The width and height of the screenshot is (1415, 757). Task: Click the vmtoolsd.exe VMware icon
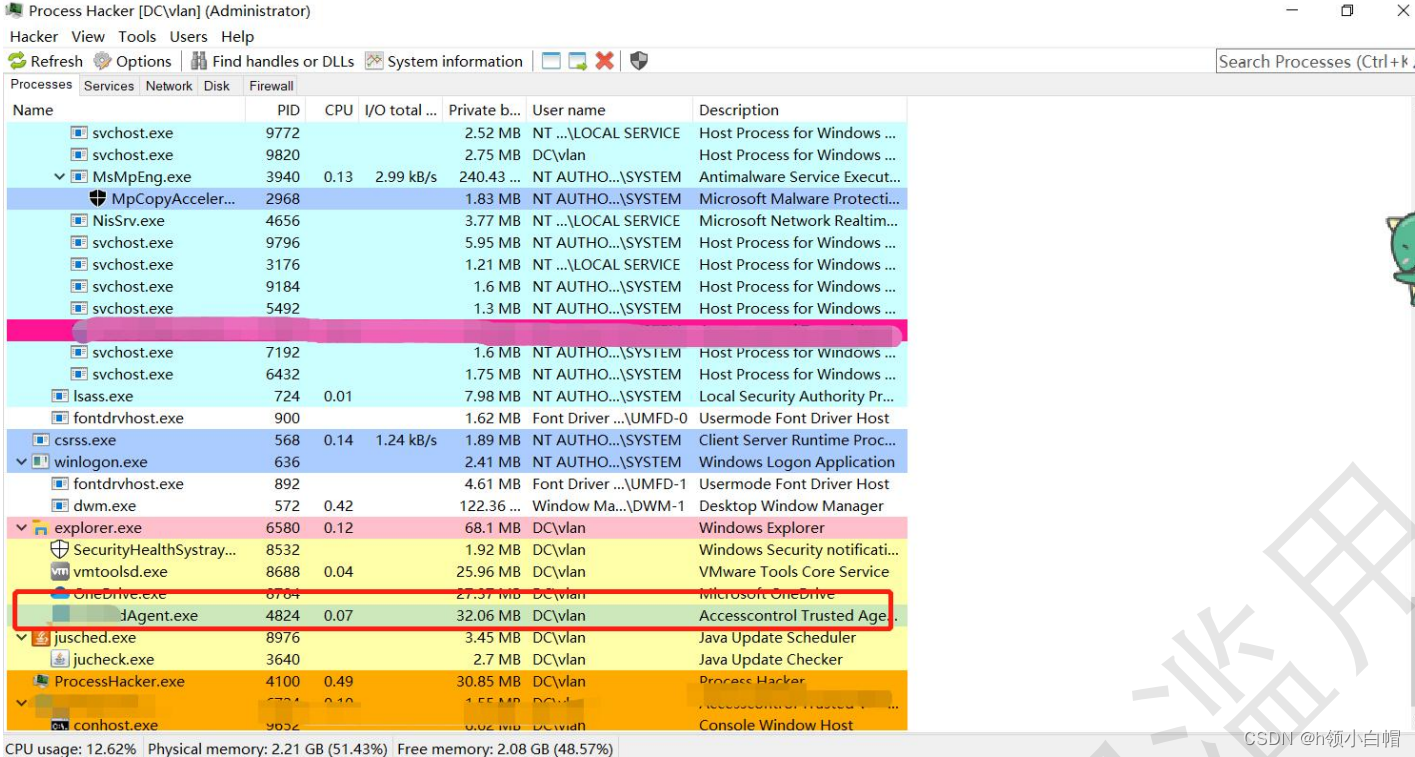pyautogui.click(x=59, y=571)
